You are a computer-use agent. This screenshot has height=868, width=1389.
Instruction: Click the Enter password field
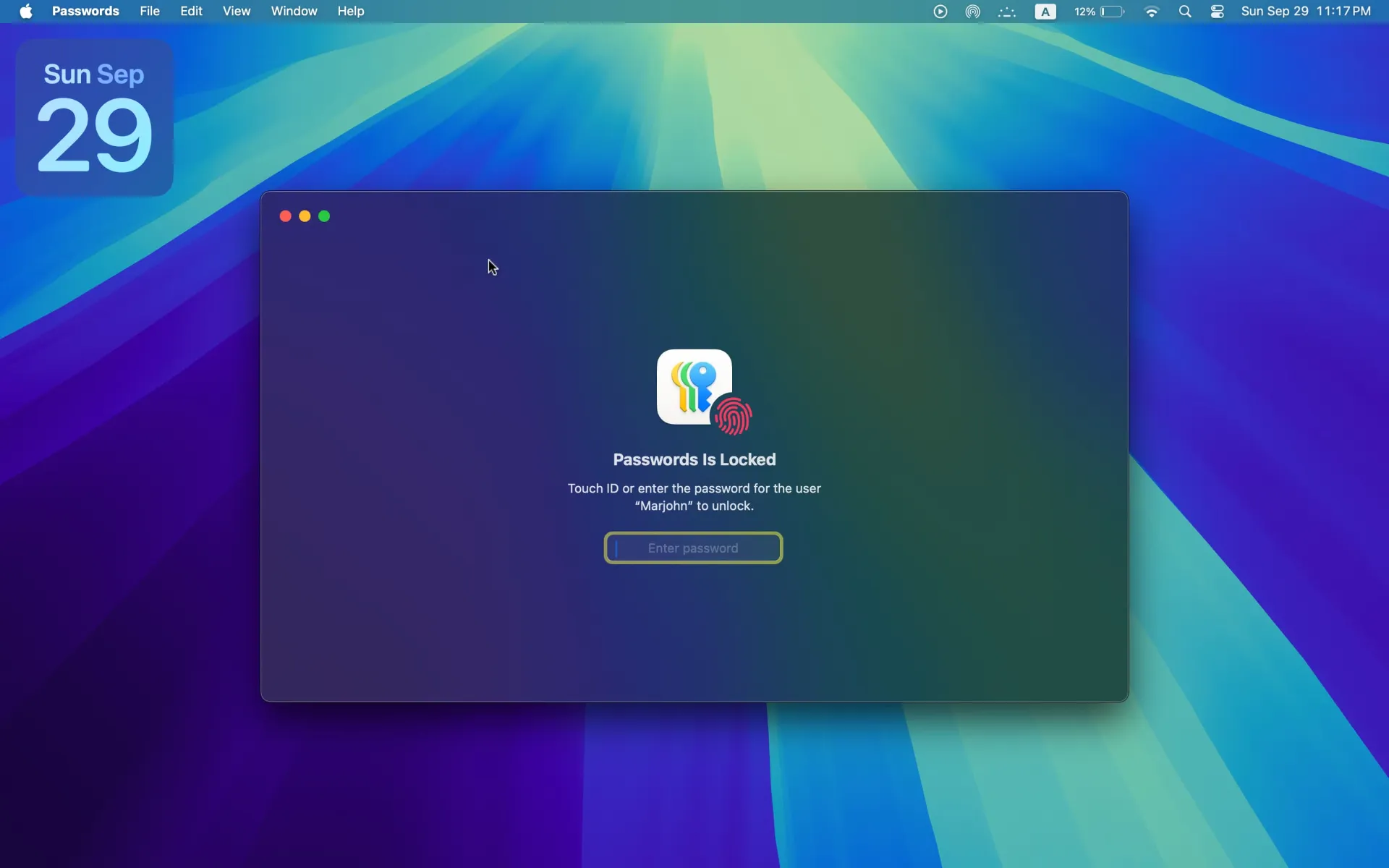(693, 548)
